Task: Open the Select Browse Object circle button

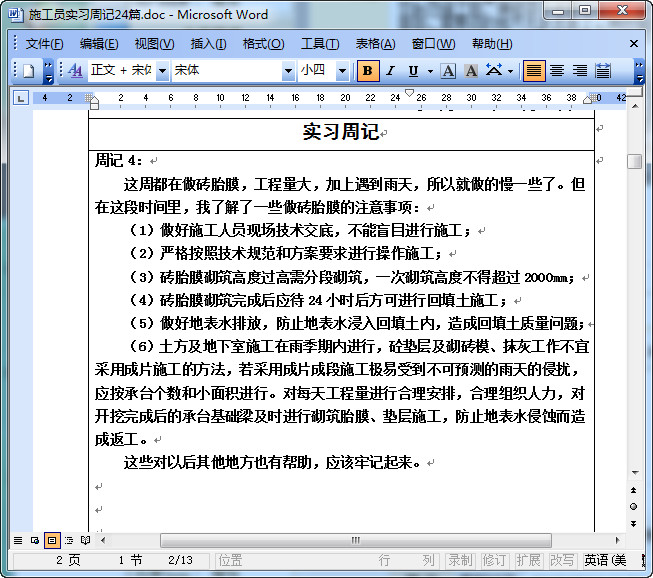Action: point(633,506)
